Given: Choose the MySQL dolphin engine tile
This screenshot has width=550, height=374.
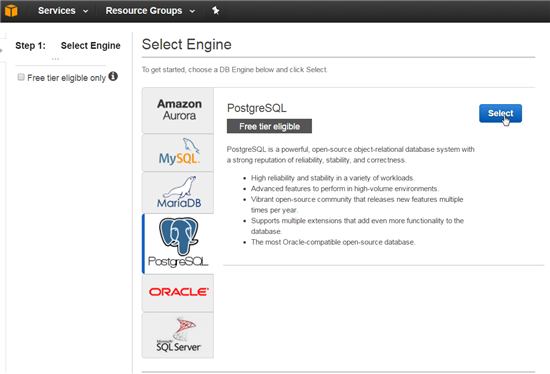Looking at the screenshot, I should (x=178, y=153).
